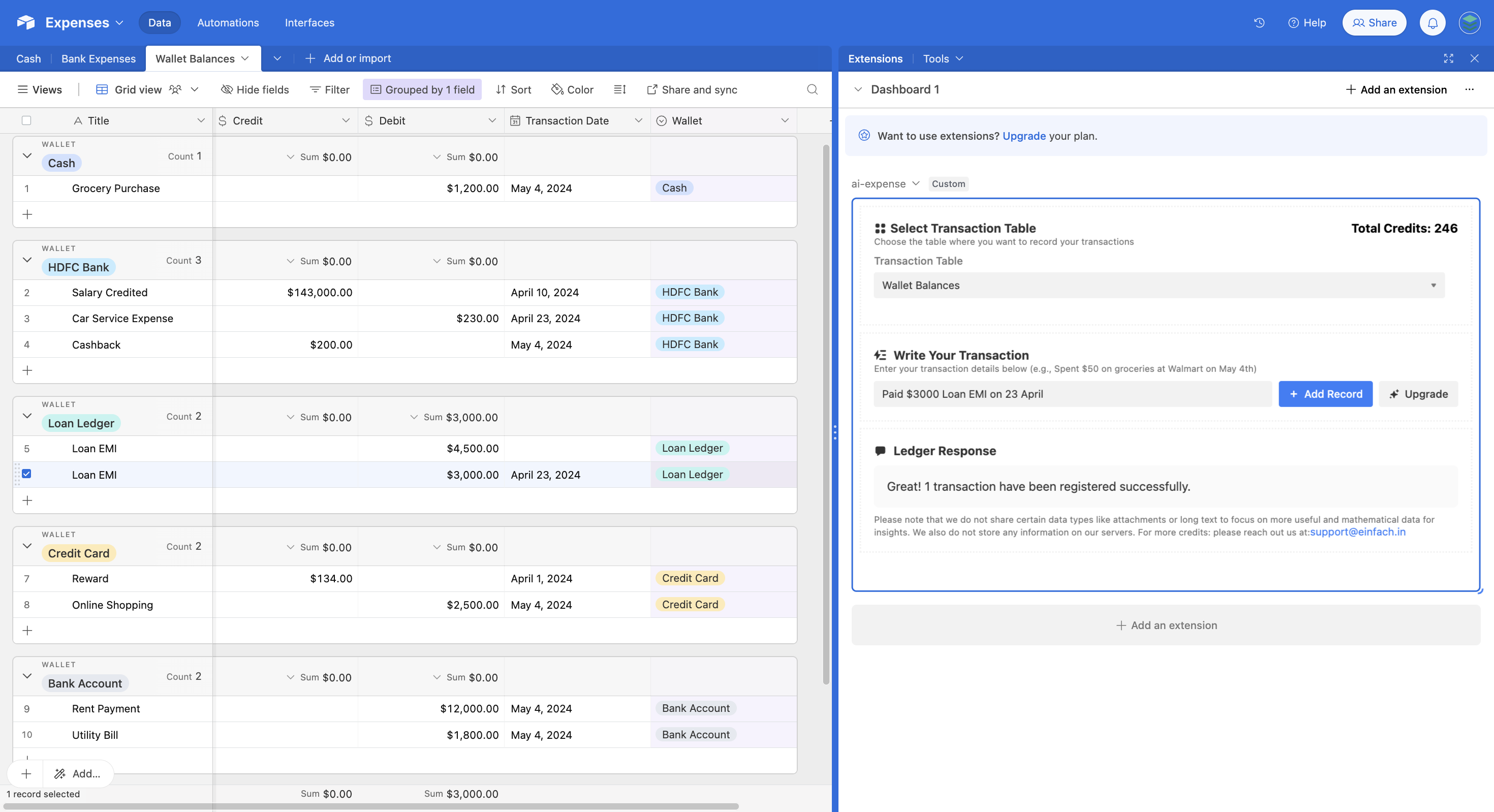Collapse the HDFC Bank wallet group
The width and height of the screenshot is (1494, 812).
point(26,260)
